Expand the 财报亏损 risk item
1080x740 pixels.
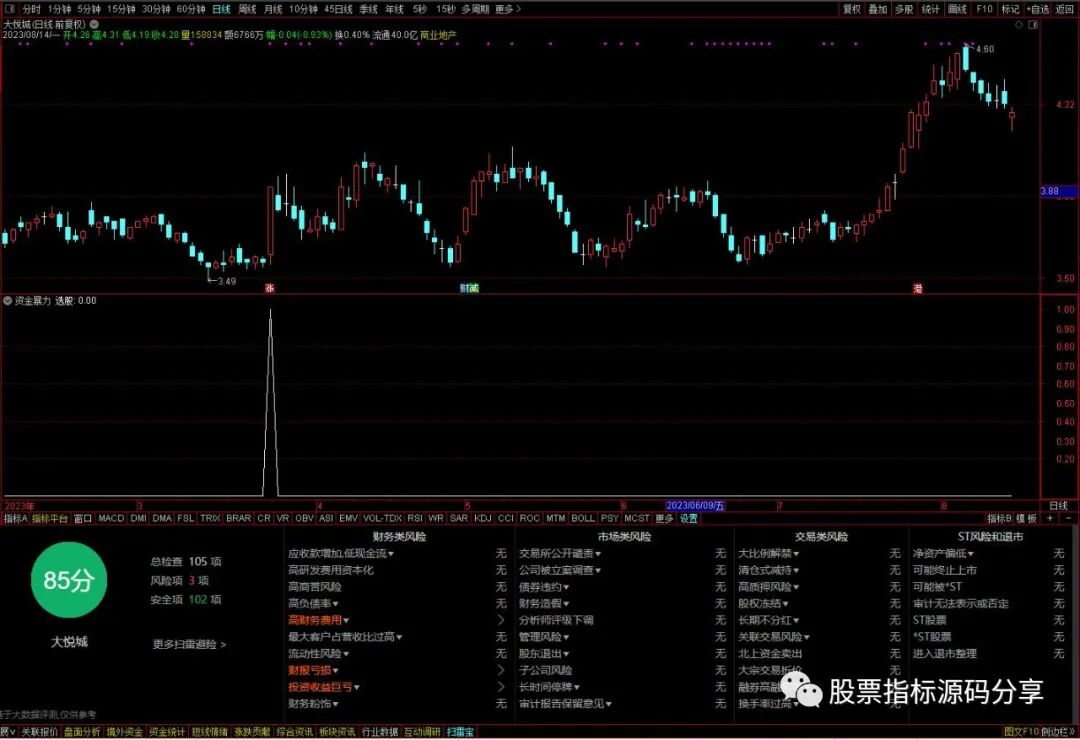pos(313,670)
